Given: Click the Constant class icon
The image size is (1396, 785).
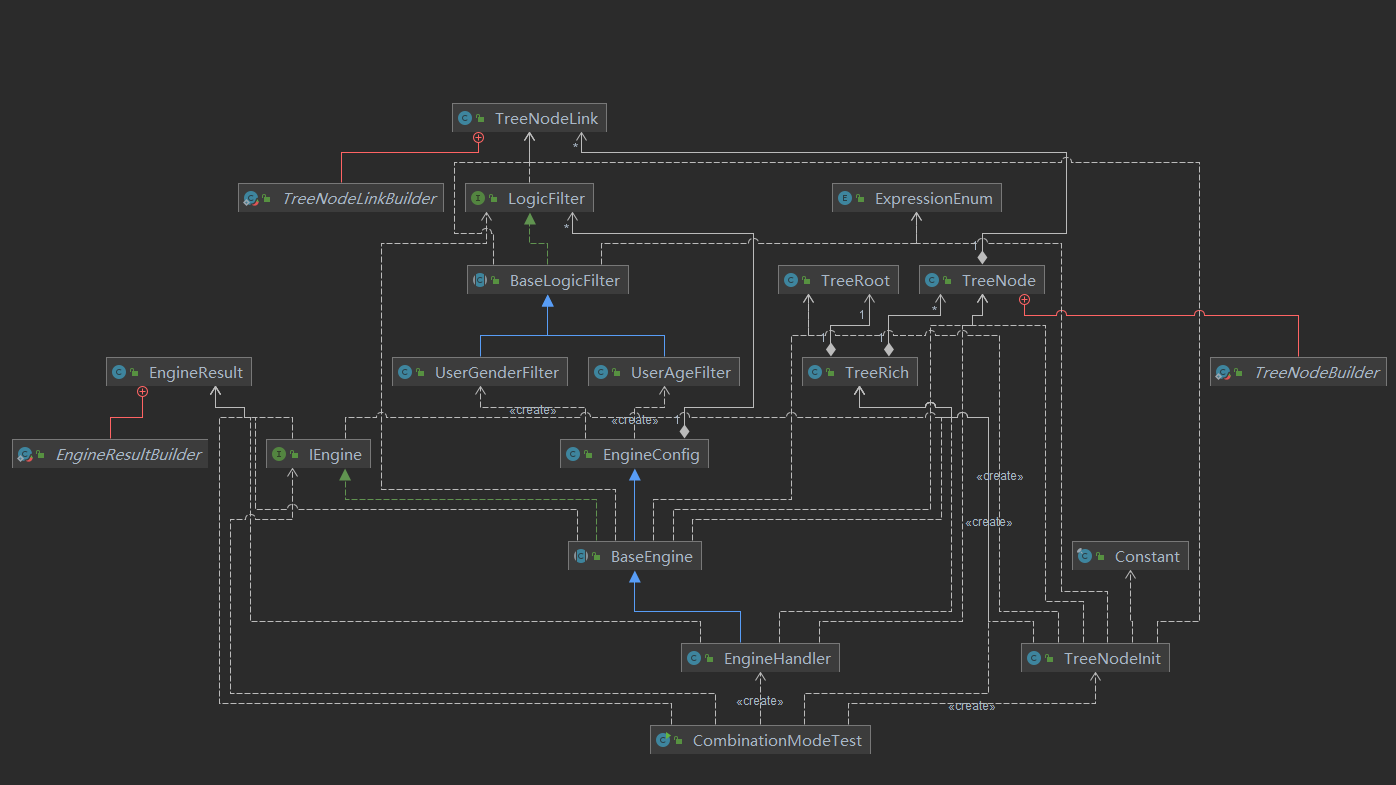Looking at the screenshot, I should [x=1084, y=556].
